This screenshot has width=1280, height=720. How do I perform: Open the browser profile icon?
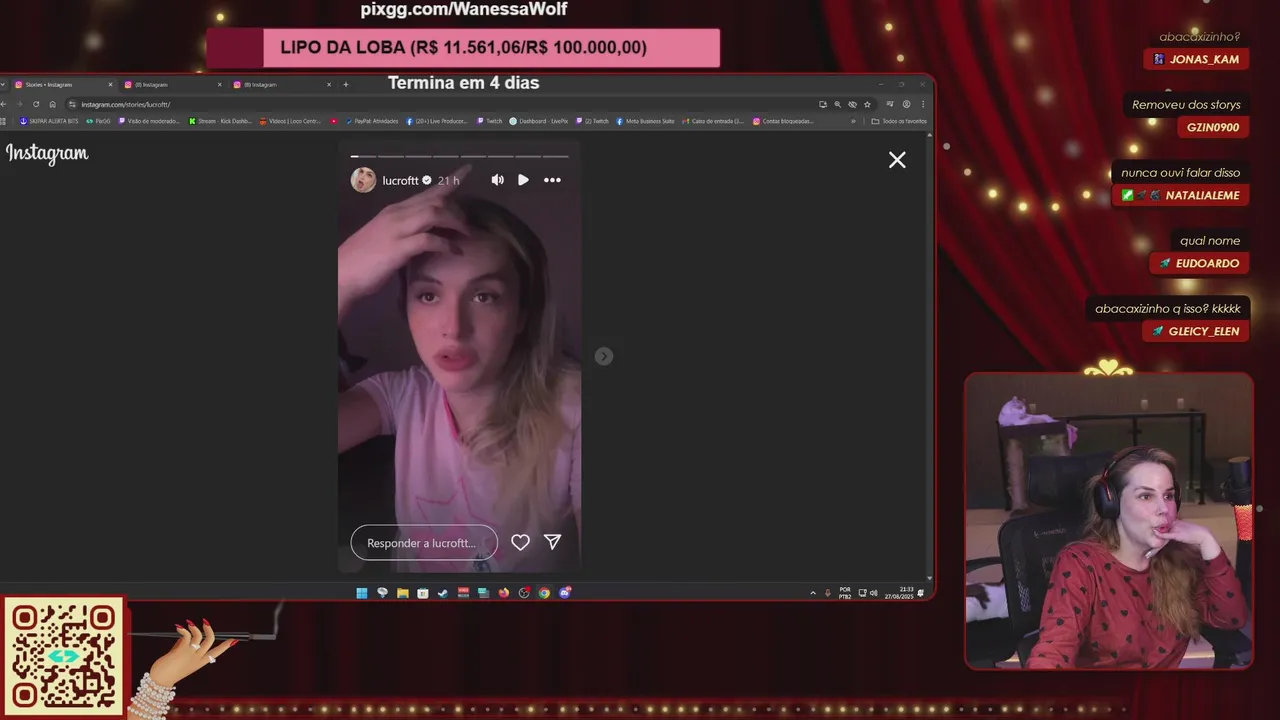point(906,104)
